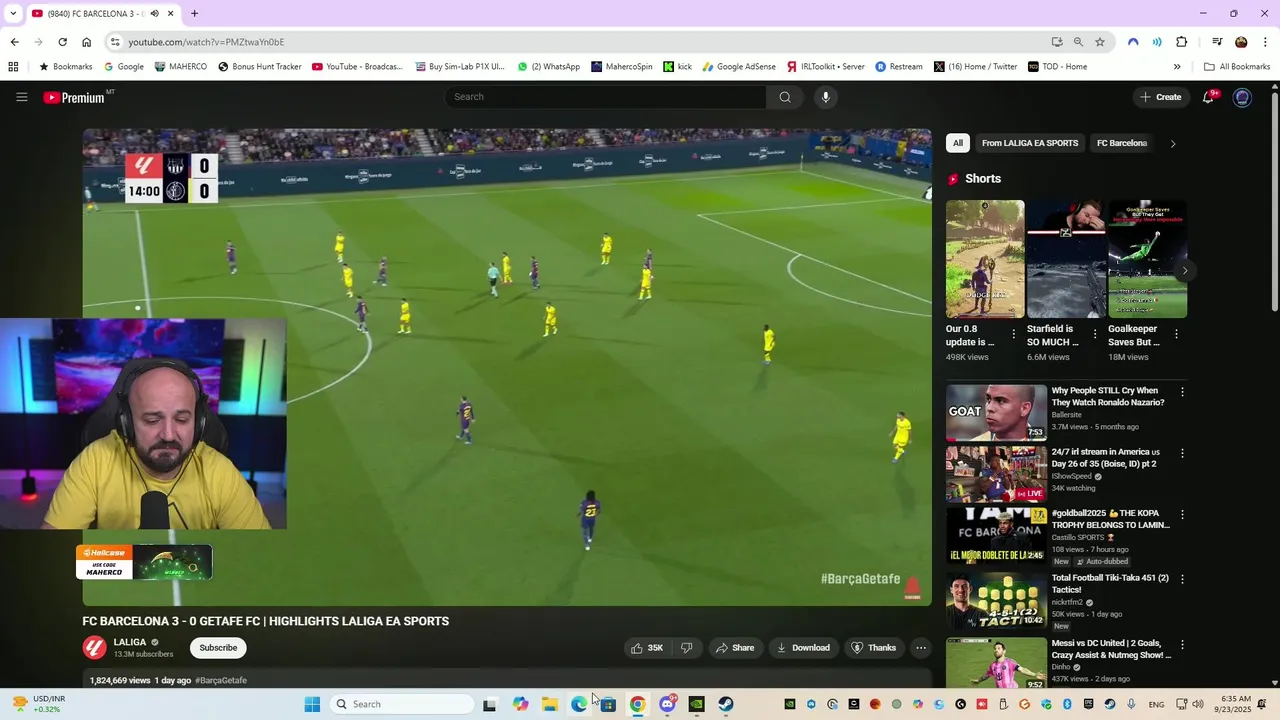Open options for Total Football Tiki-Taka video

pos(1182,579)
